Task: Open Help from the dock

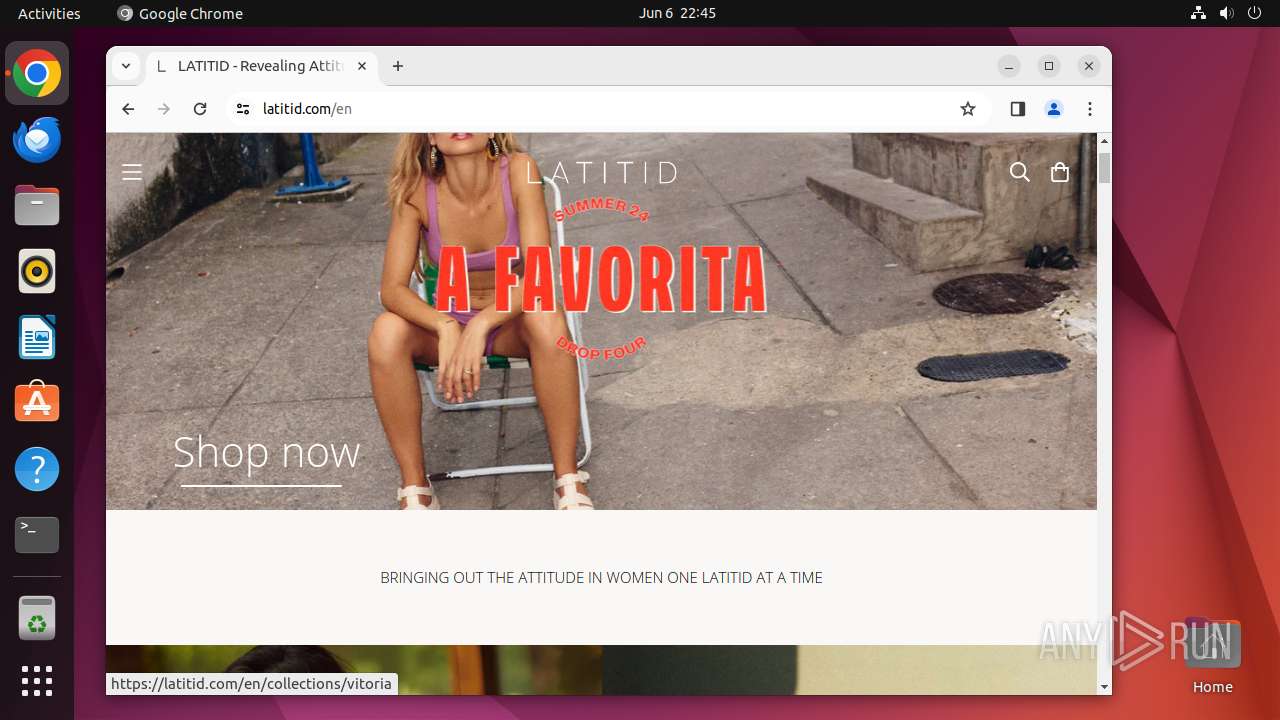Action: click(37, 469)
